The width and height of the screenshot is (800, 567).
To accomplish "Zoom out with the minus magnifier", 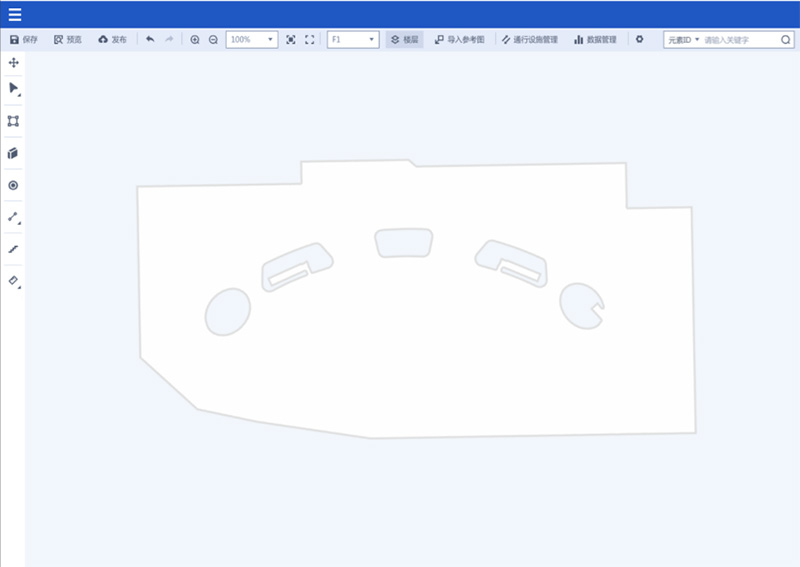I will pos(213,40).
